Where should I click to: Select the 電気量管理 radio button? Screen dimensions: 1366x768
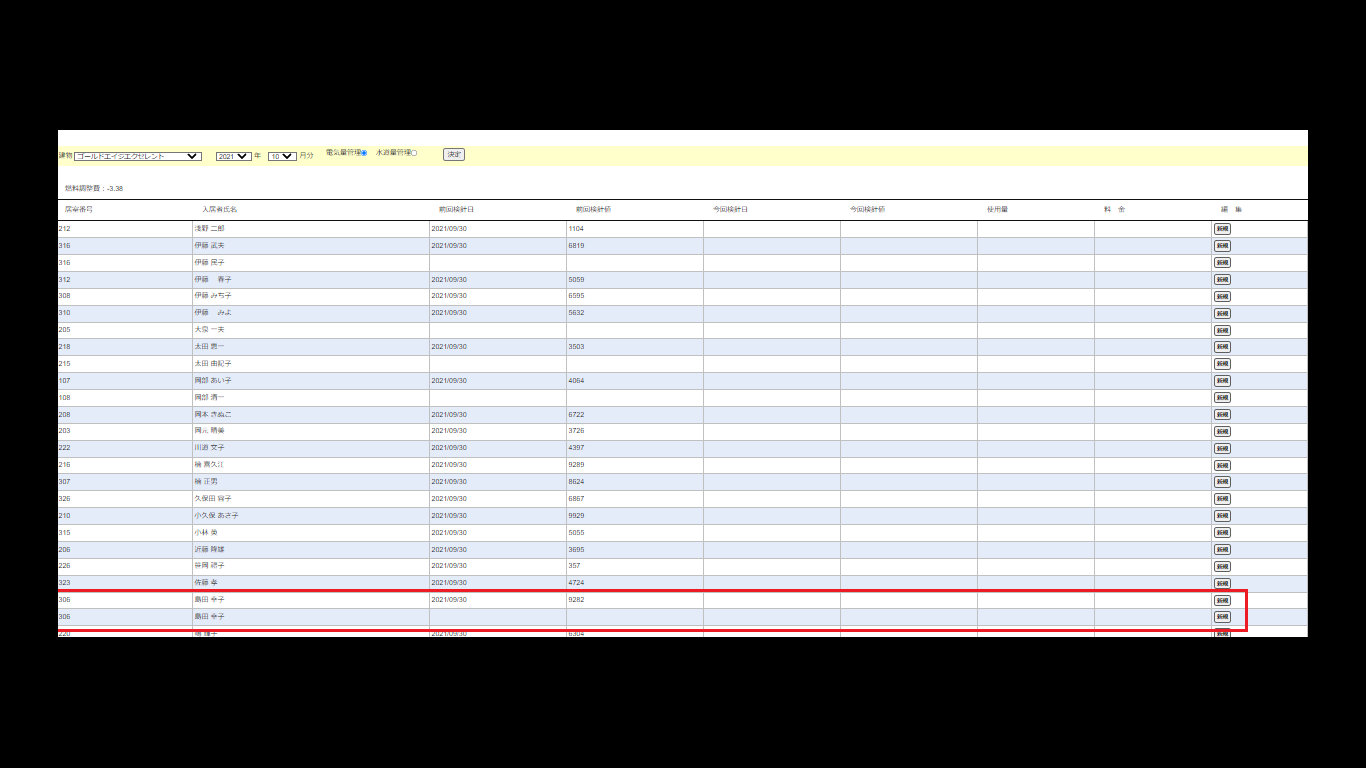[364, 153]
